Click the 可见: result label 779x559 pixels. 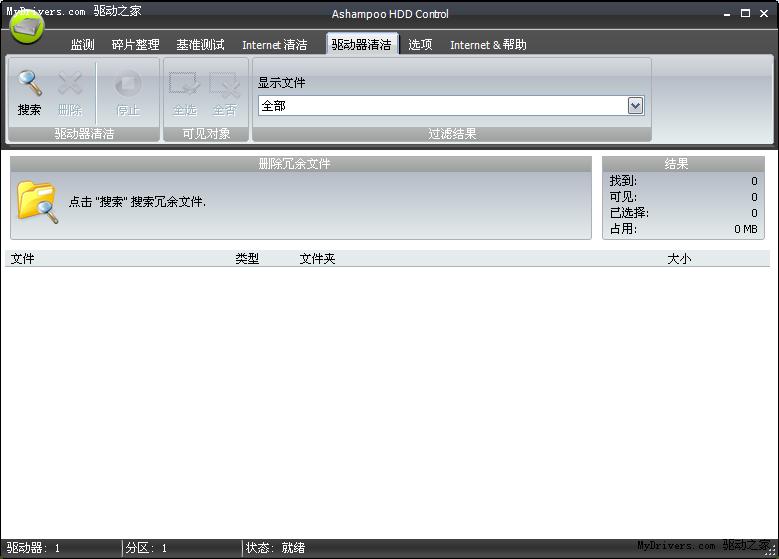pyautogui.click(x=623, y=197)
